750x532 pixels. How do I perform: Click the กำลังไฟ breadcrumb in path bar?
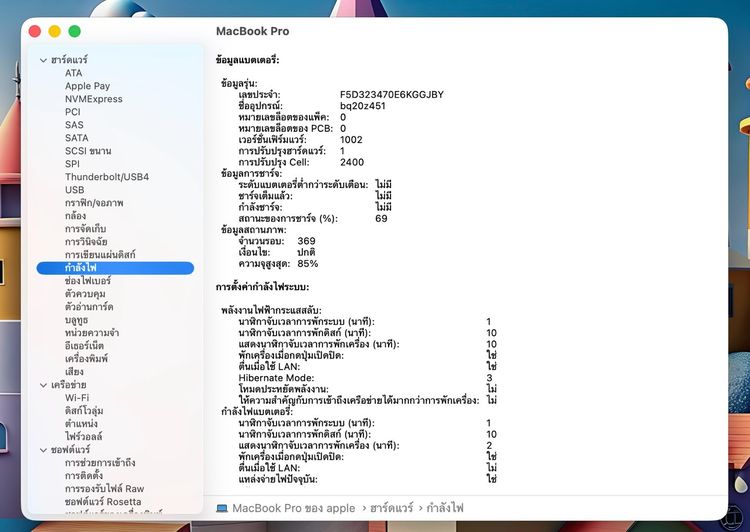[445, 508]
